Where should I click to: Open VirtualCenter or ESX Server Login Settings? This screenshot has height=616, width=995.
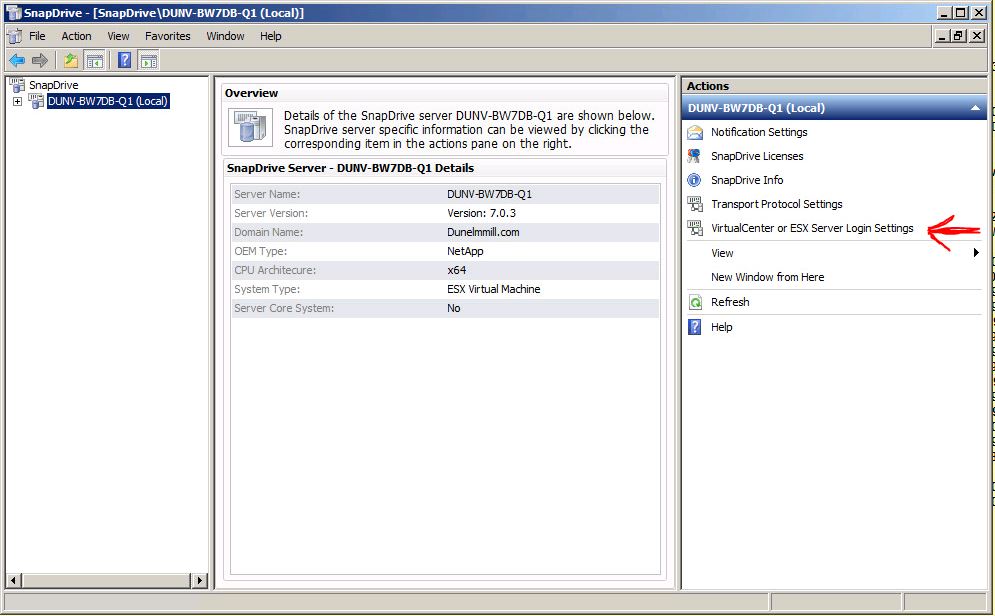[x=811, y=228]
